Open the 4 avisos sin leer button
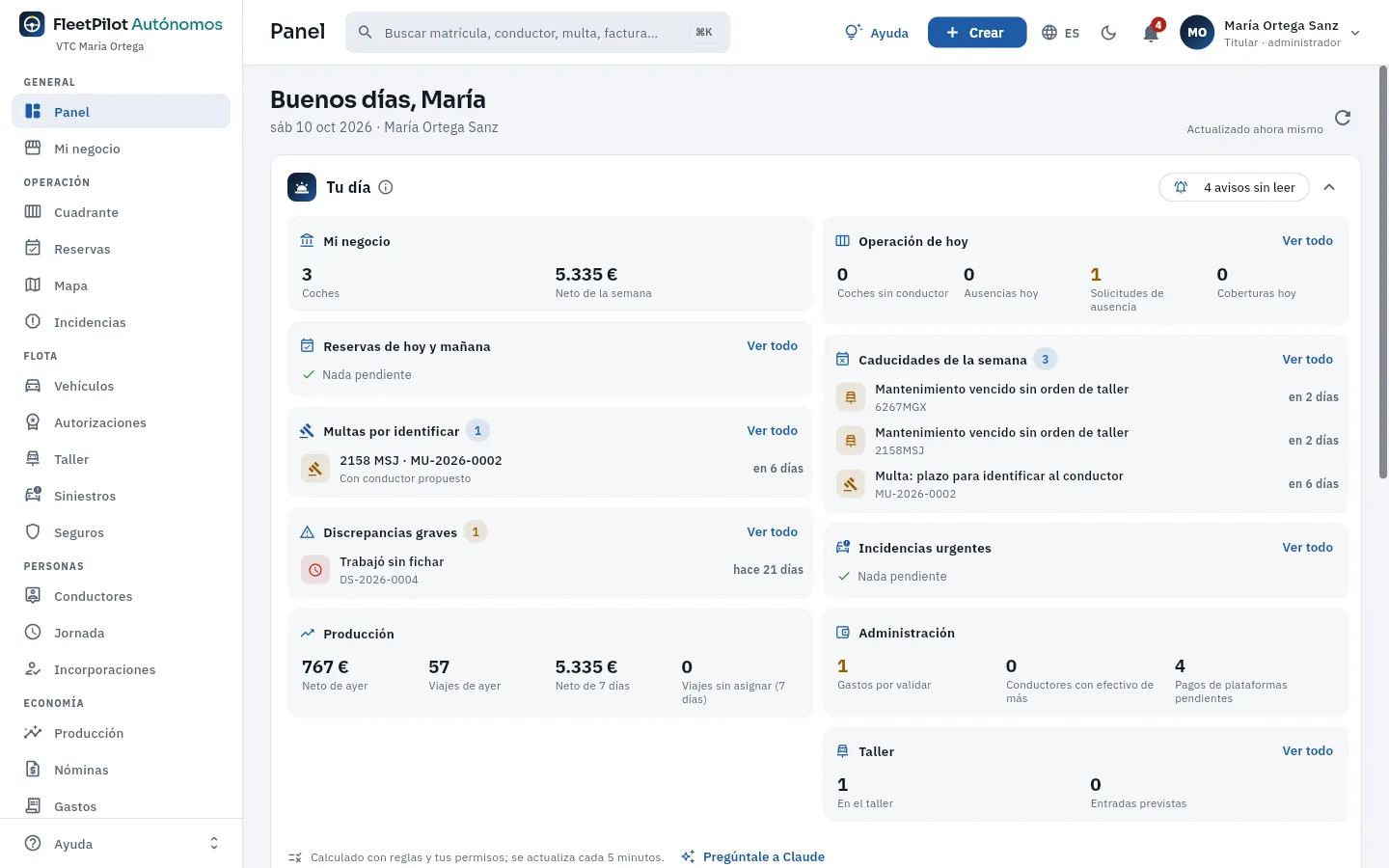The height and width of the screenshot is (868, 1389). 1235,187
